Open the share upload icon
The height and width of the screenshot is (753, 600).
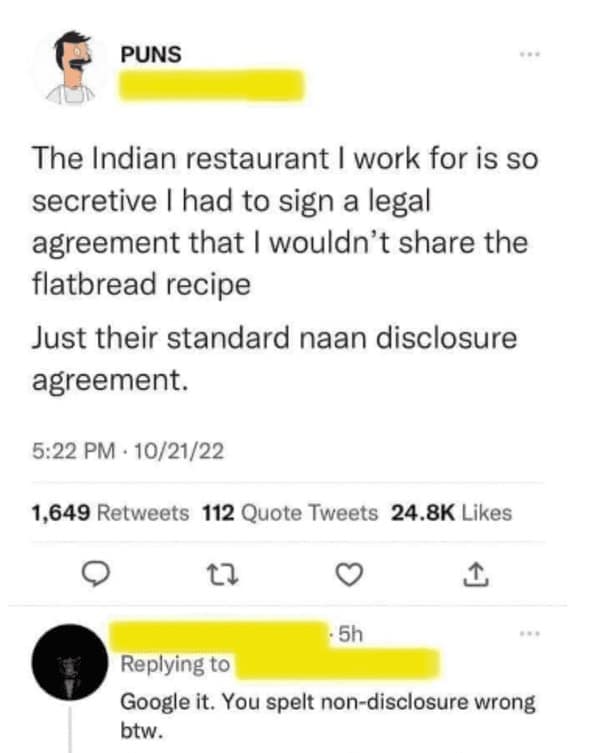(x=476, y=574)
